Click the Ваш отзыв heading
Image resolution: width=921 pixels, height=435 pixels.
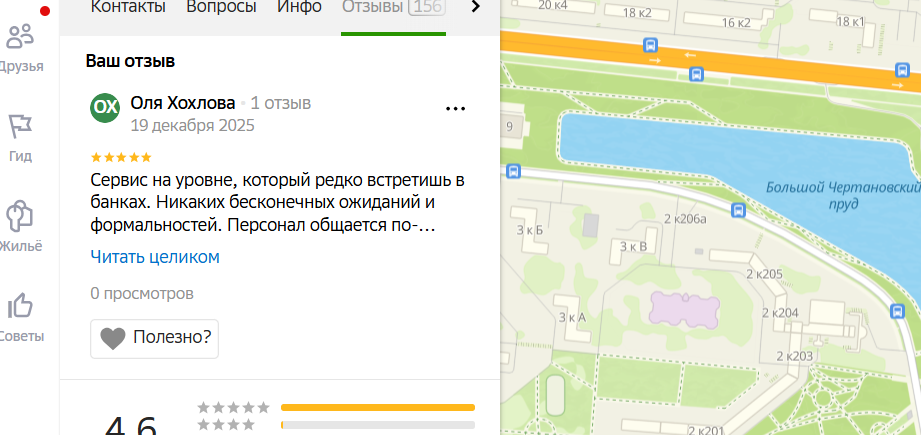click(130, 61)
